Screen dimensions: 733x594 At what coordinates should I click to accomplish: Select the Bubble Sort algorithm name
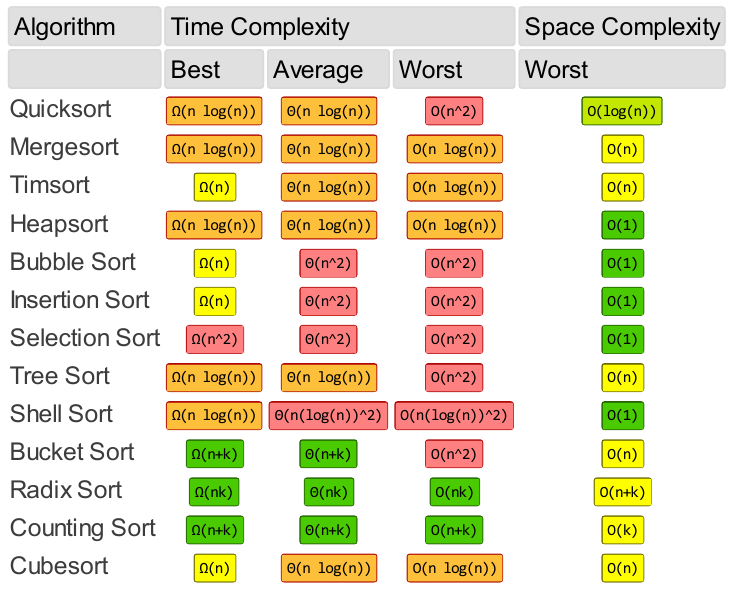click(x=72, y=262)
